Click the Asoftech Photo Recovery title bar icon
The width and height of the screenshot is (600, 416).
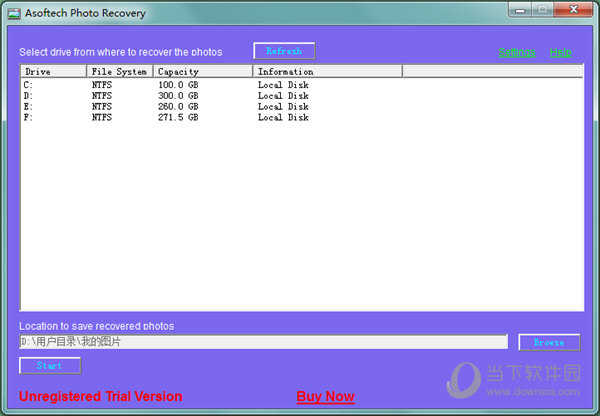click(14, 13)
